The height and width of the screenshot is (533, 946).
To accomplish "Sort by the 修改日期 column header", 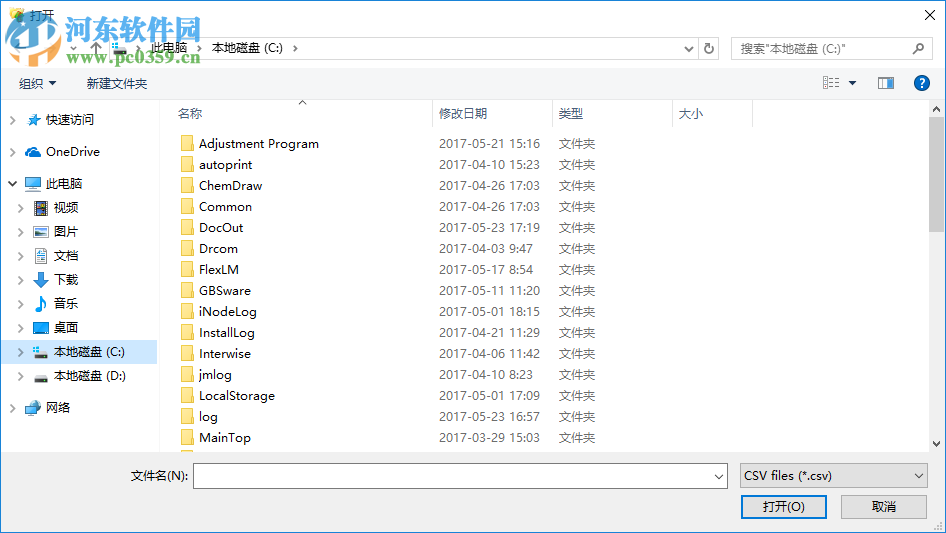I will [x=463, y=113].
